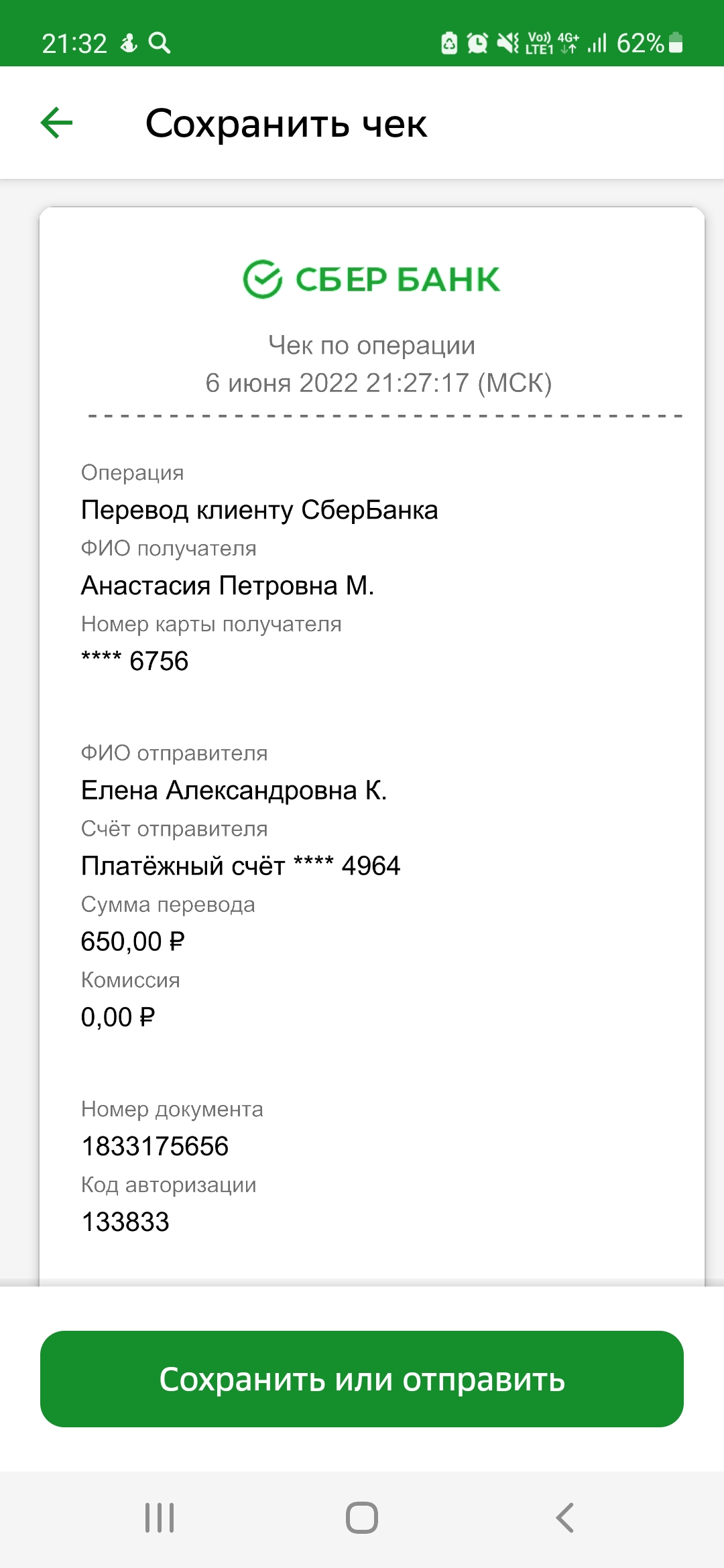Tap the operation date 6 июня 2022
This screenshot has width=724, height=1568.
pos(282,383)
